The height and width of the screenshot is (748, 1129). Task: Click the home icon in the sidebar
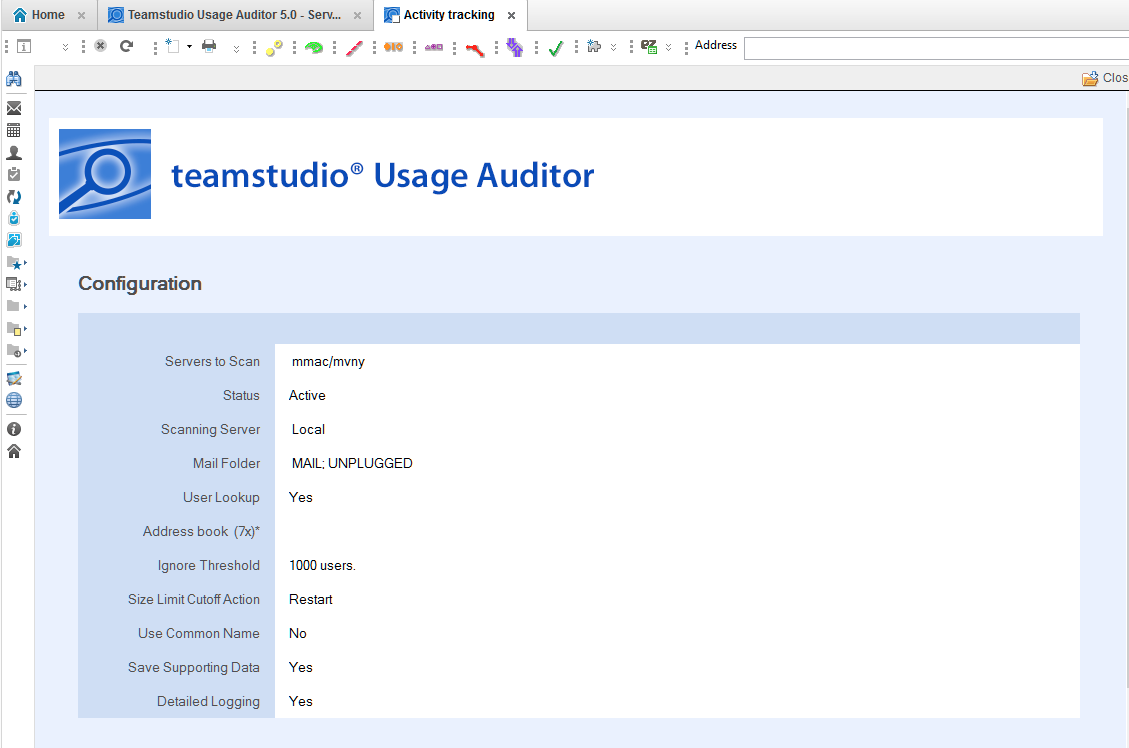pyautogui.click(x=14, y=451)
